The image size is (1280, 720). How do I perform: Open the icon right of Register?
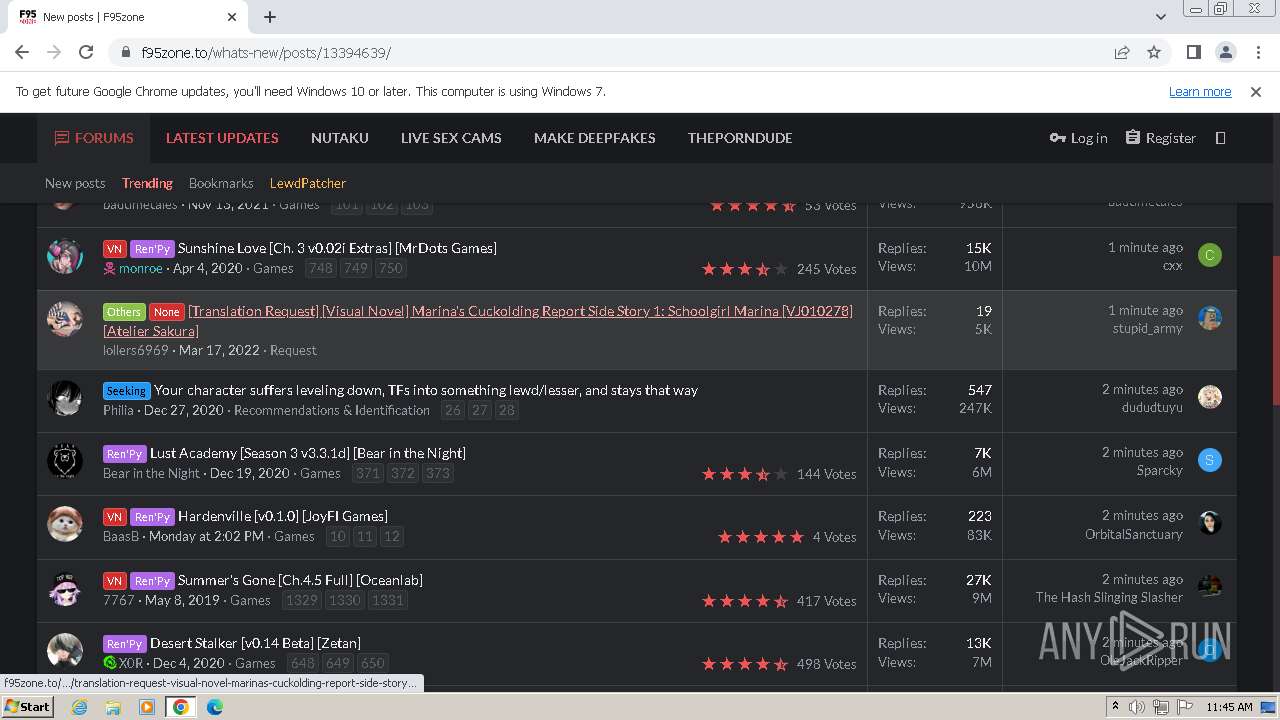tap(1220, 138)
